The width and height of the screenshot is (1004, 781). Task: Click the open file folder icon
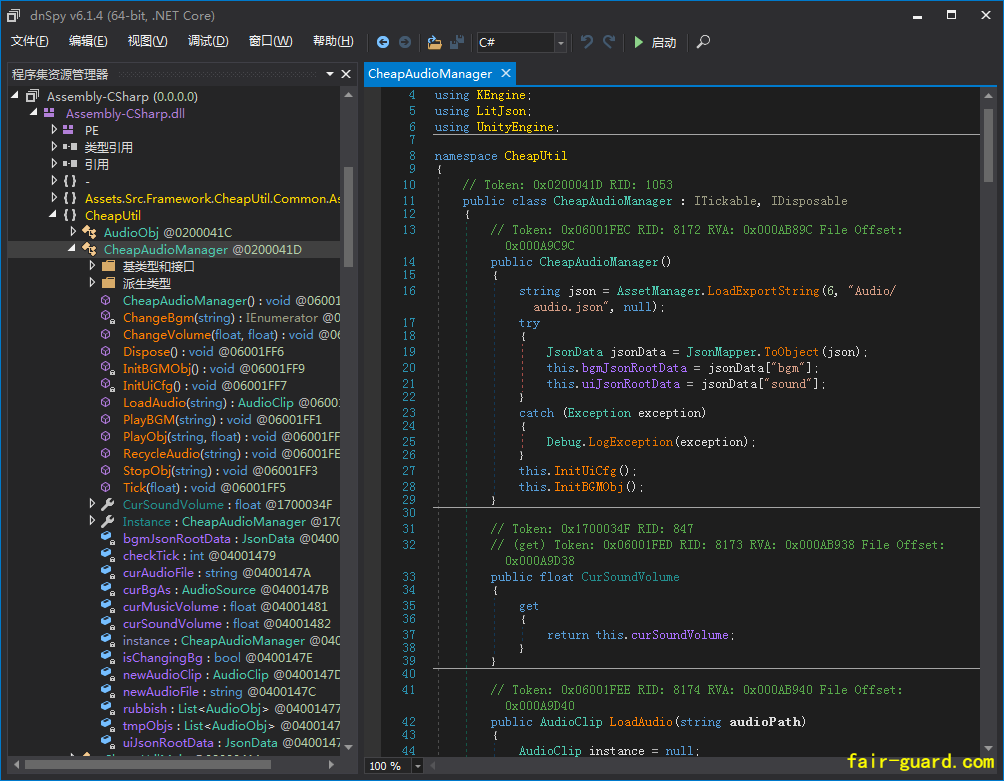[x=434, y=42]
